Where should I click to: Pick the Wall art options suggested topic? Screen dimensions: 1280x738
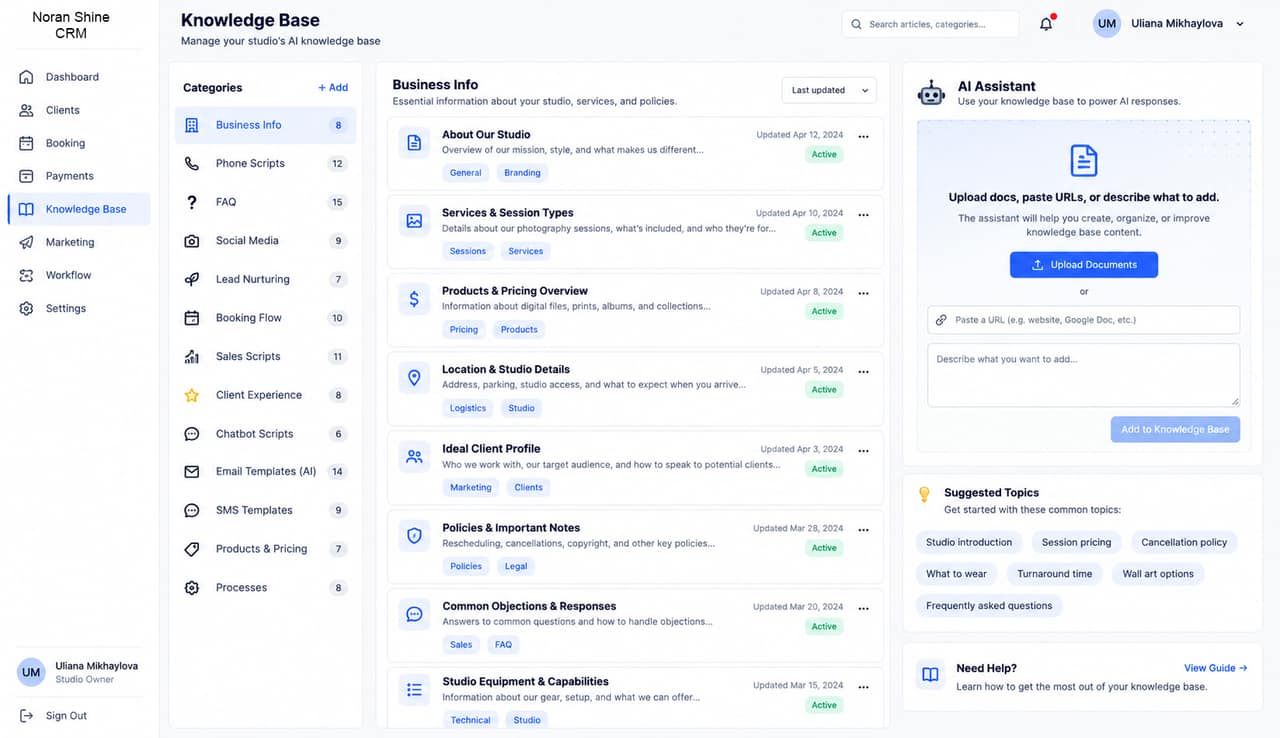(1158, 574)
